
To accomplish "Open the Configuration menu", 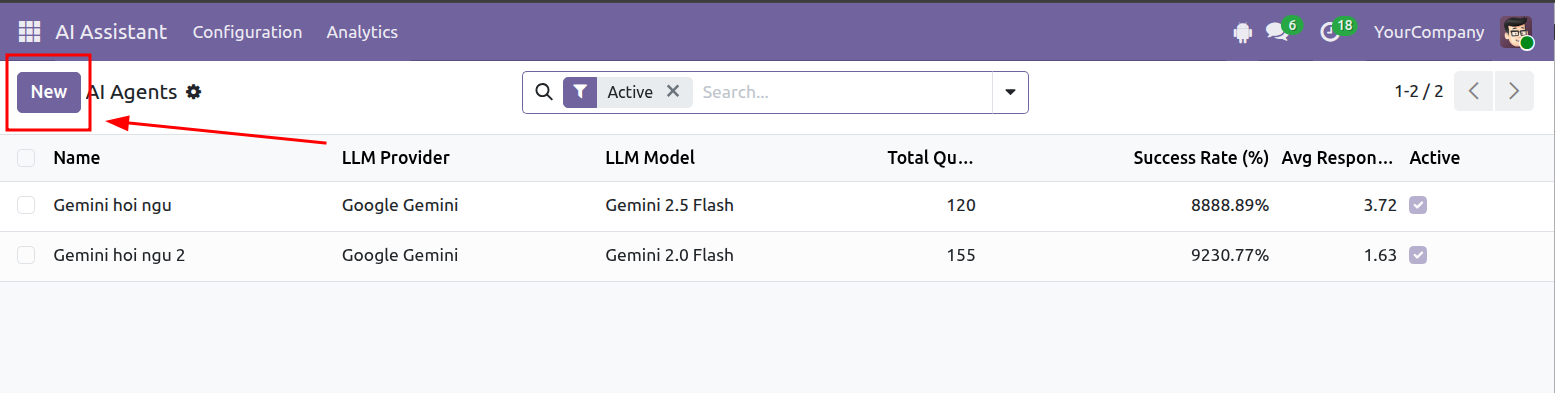I will [247, 32].
